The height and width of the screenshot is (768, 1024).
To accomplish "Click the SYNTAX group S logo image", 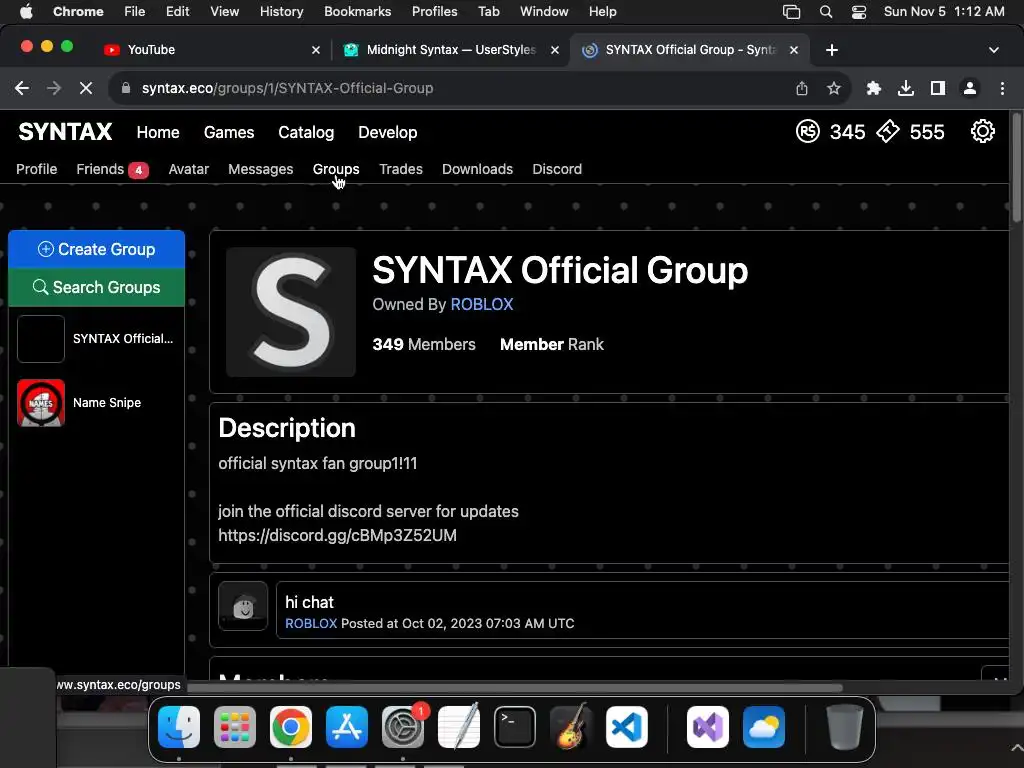I will pyautogui.click(x=291, y=312).
